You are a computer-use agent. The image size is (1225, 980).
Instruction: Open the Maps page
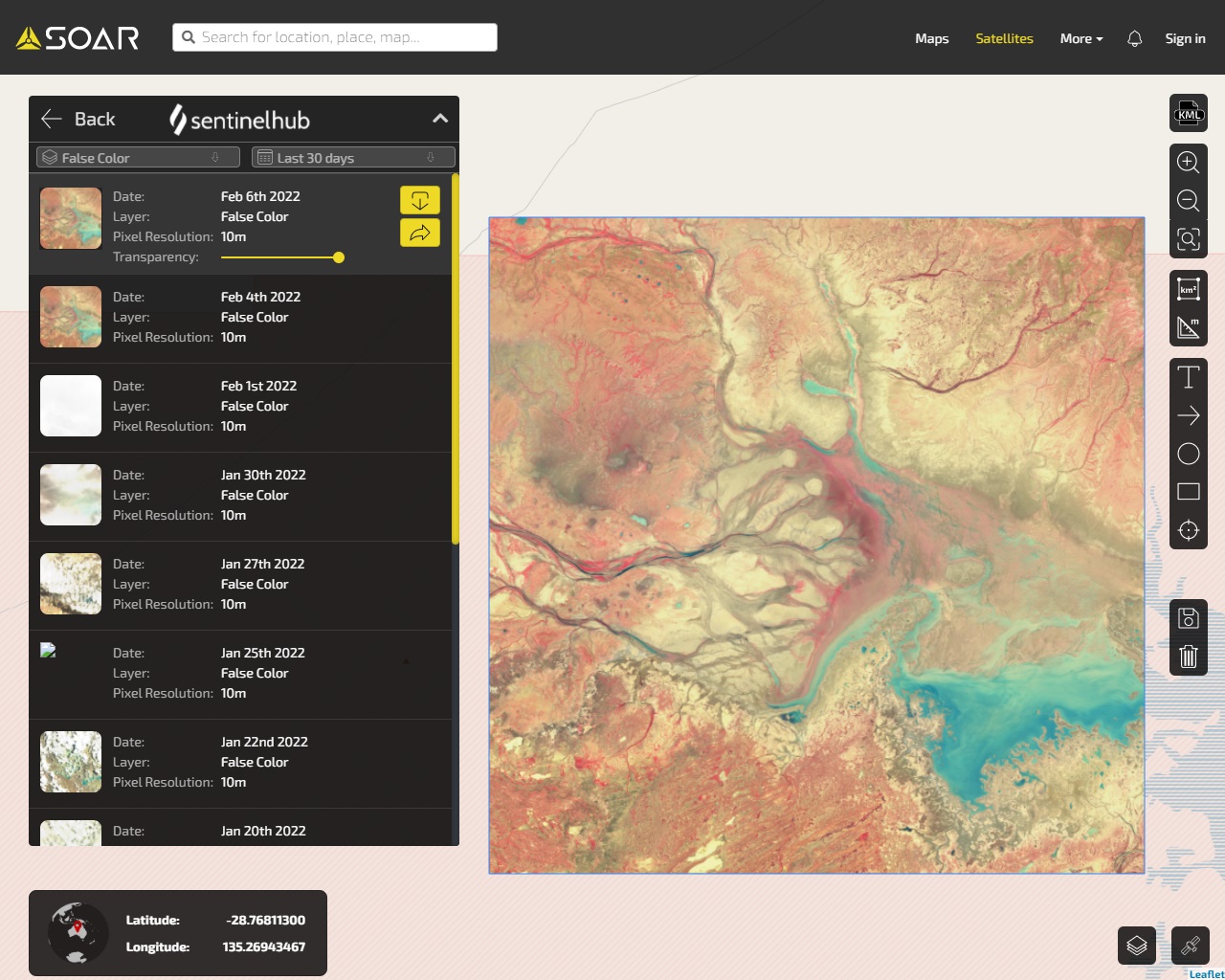(932, 38)
